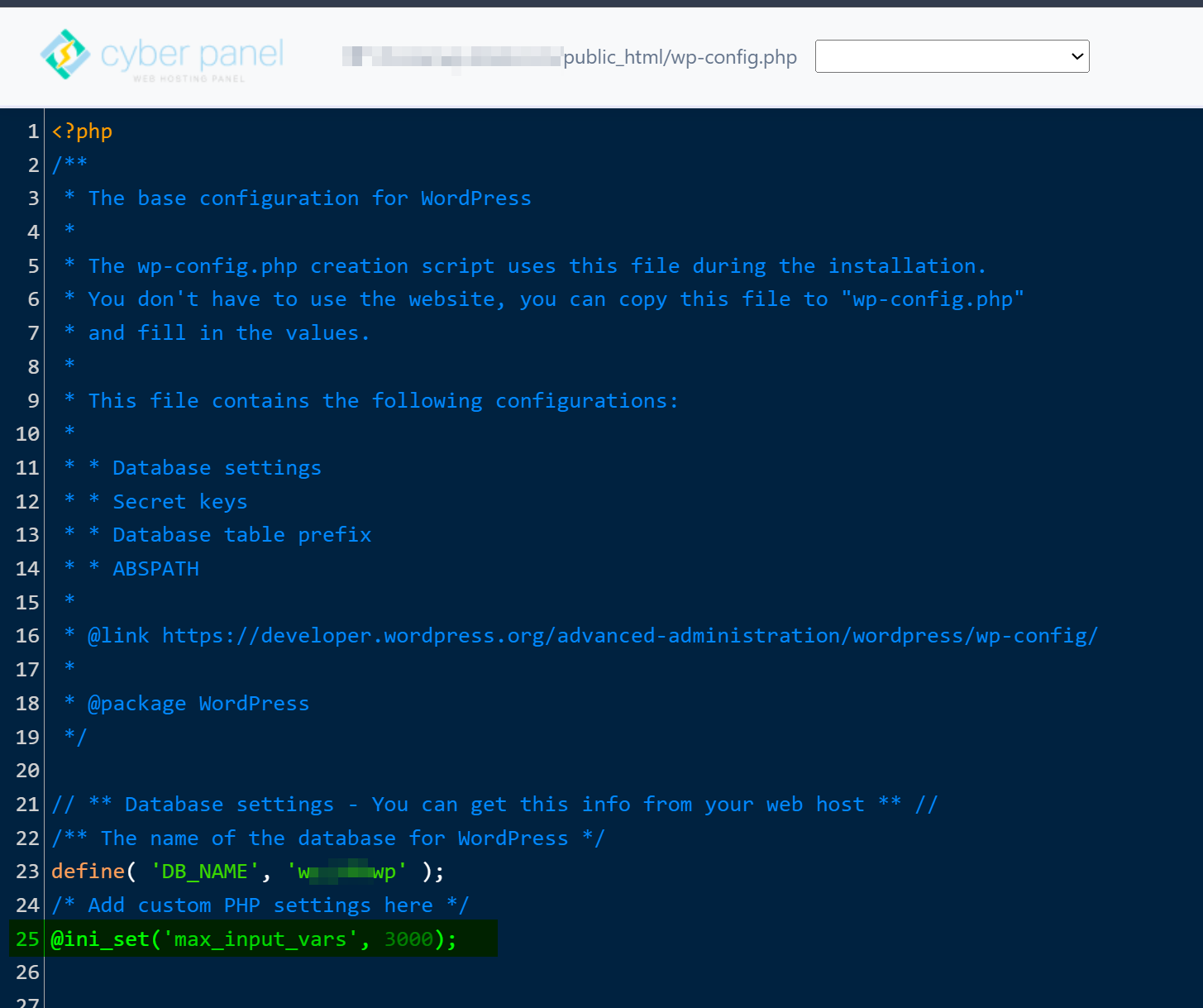The width and height of the screenshot is (1203, 1008).
Task: Click the "cyber panel" logo text
Action: coord(192,55)
